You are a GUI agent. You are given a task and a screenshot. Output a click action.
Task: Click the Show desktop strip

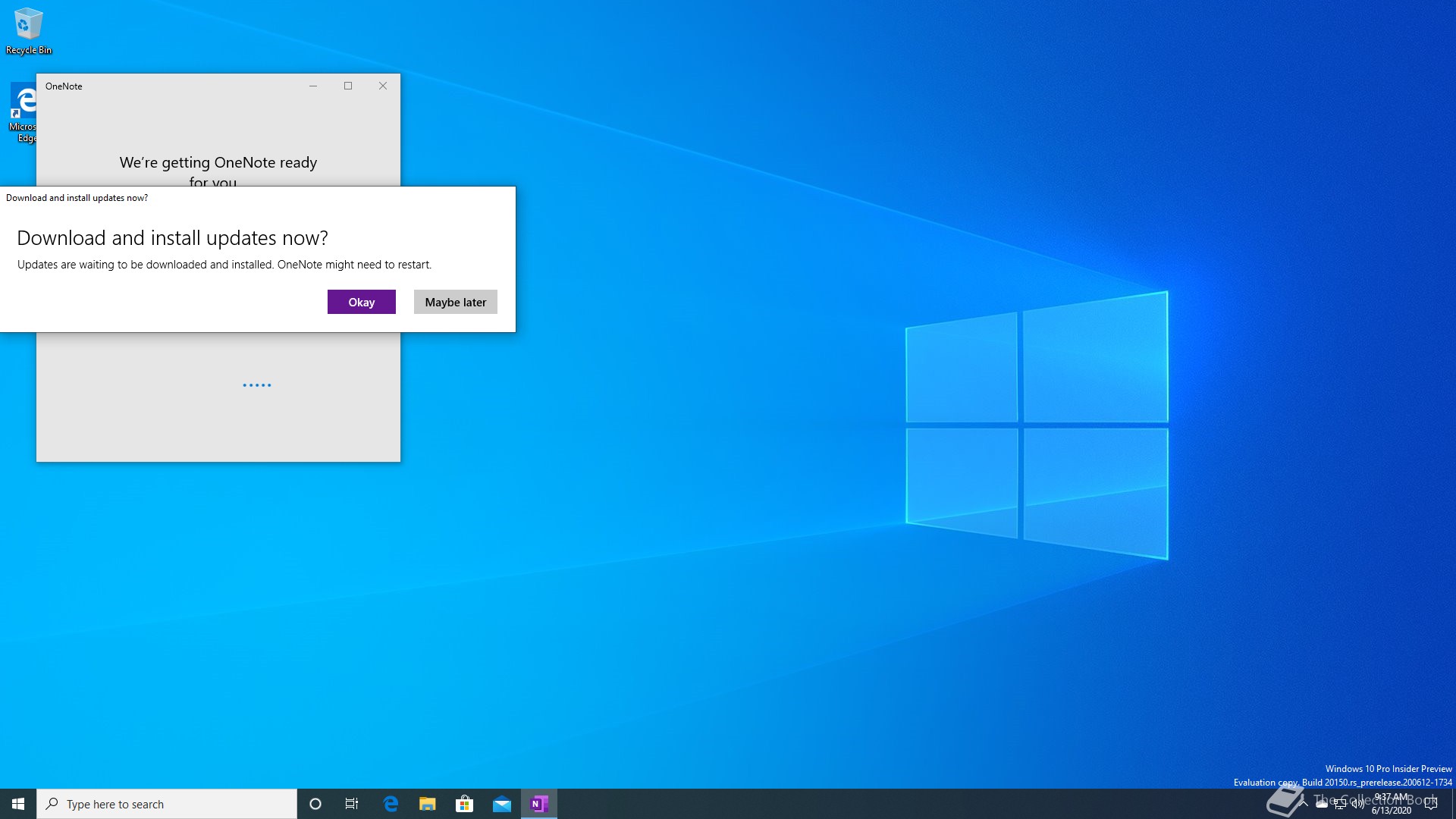coord(1454,804)
